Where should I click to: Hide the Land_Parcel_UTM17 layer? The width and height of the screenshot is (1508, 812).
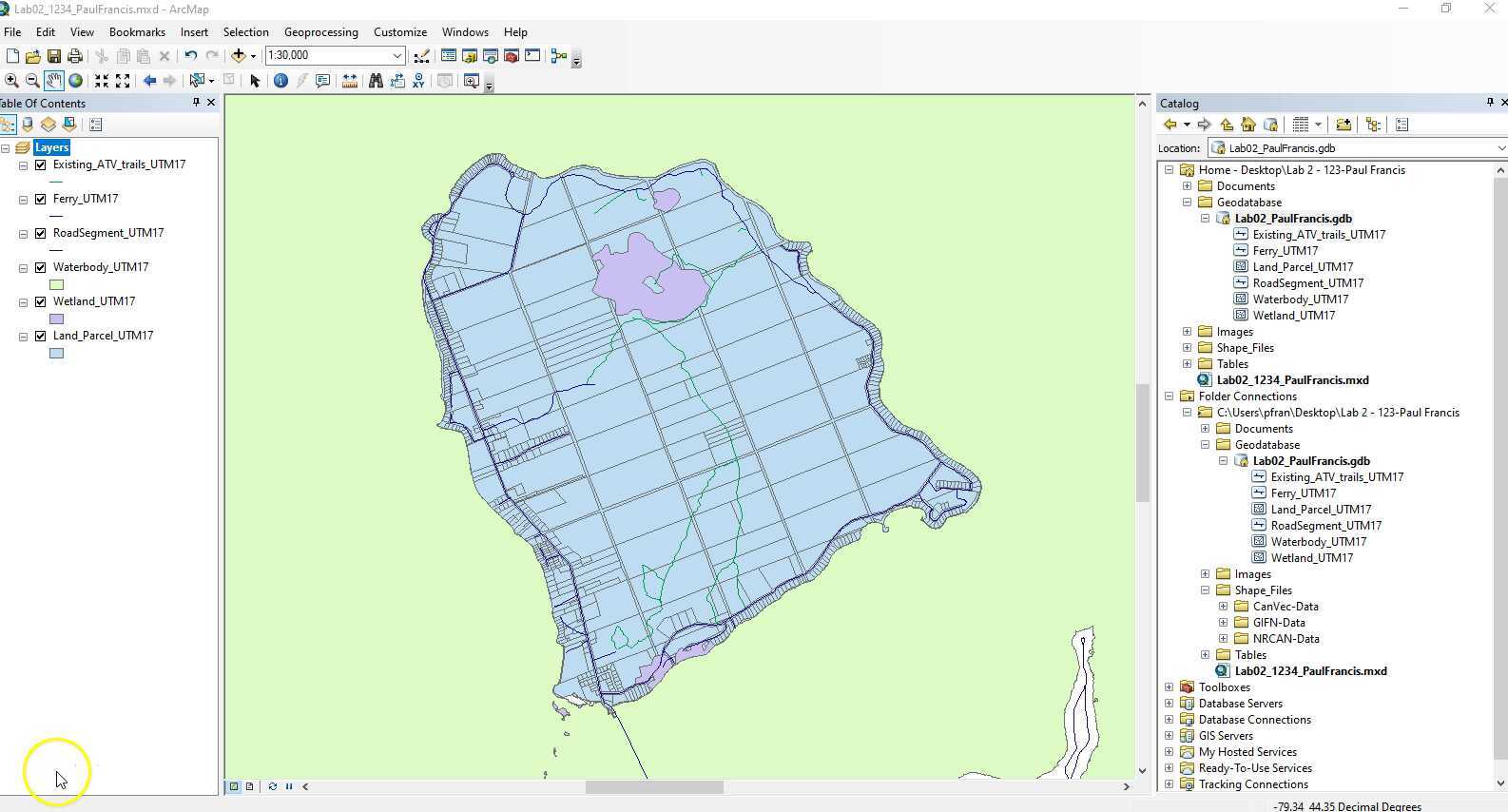(41, 336)
